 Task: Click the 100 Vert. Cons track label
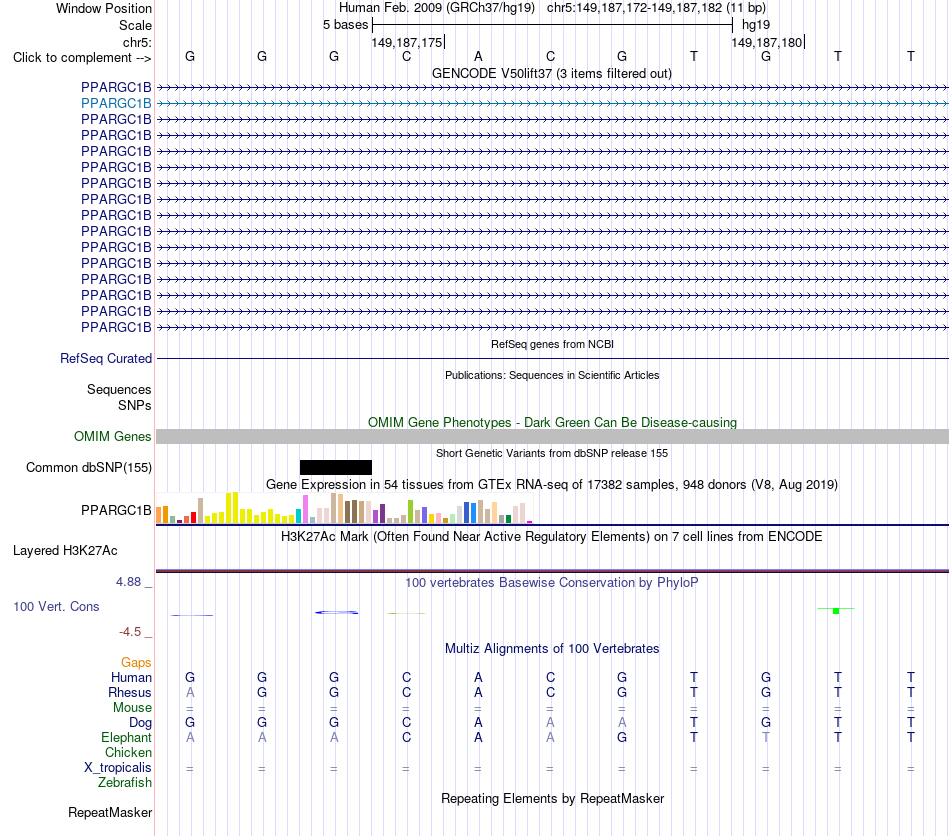coord(56,606)
